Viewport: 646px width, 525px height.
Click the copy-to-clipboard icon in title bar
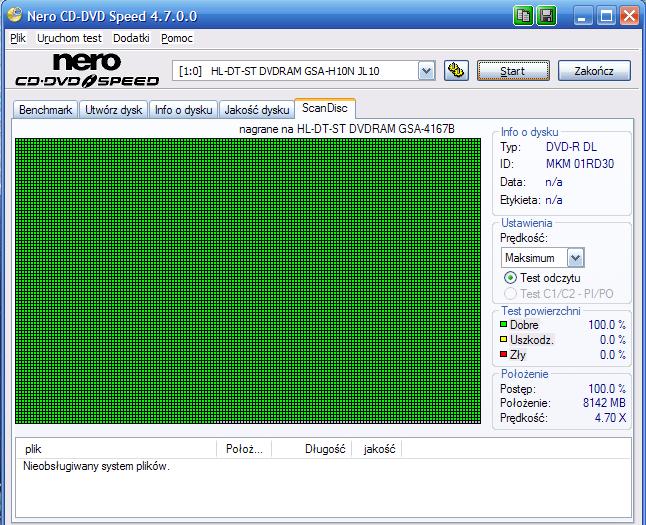click(x=523, y=16)
